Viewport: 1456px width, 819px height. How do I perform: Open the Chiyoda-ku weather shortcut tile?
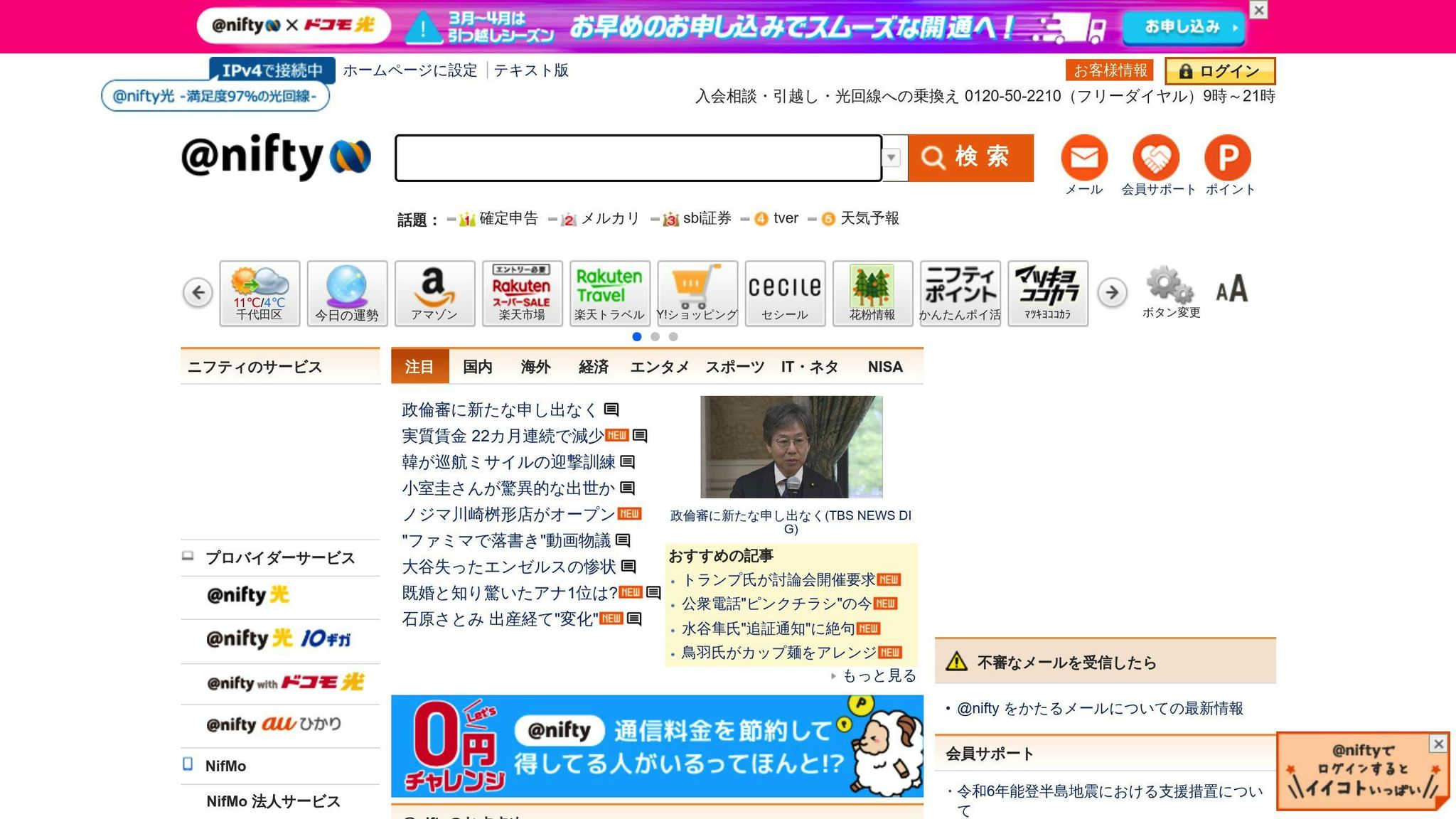click(259, 293)
